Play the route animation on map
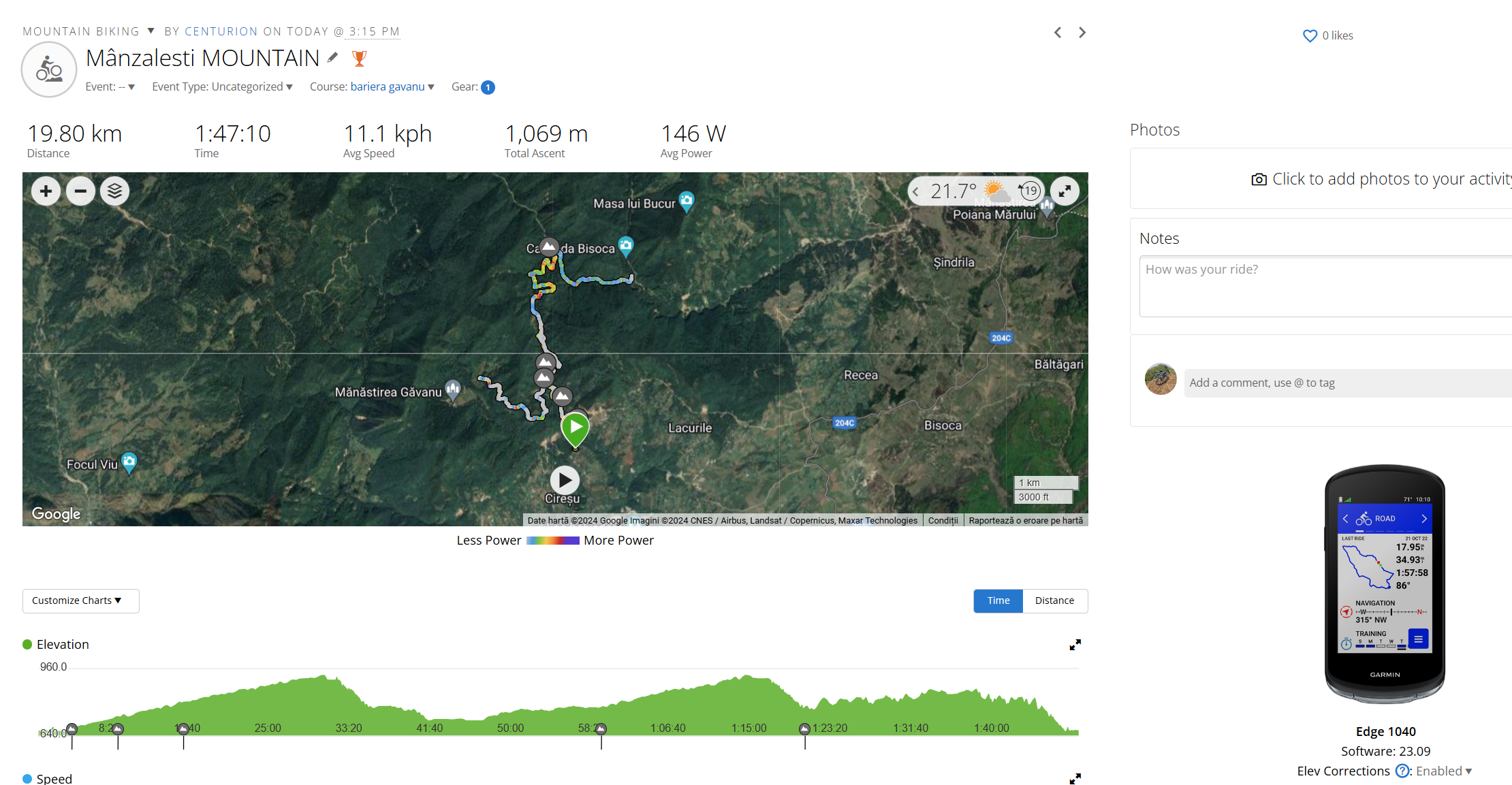 (x=565, y=481)
